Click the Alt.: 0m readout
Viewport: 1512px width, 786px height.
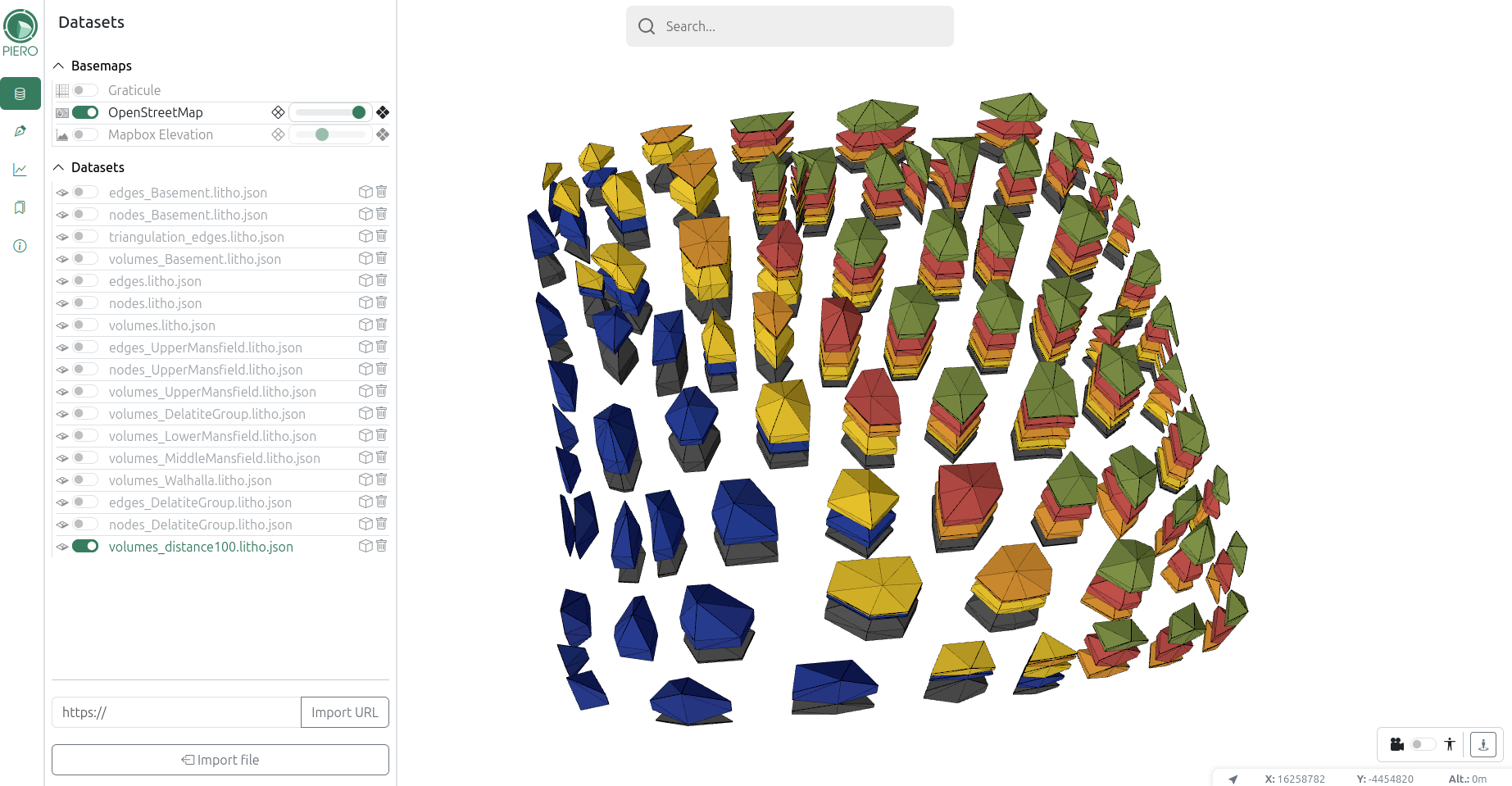[1467, 779]
